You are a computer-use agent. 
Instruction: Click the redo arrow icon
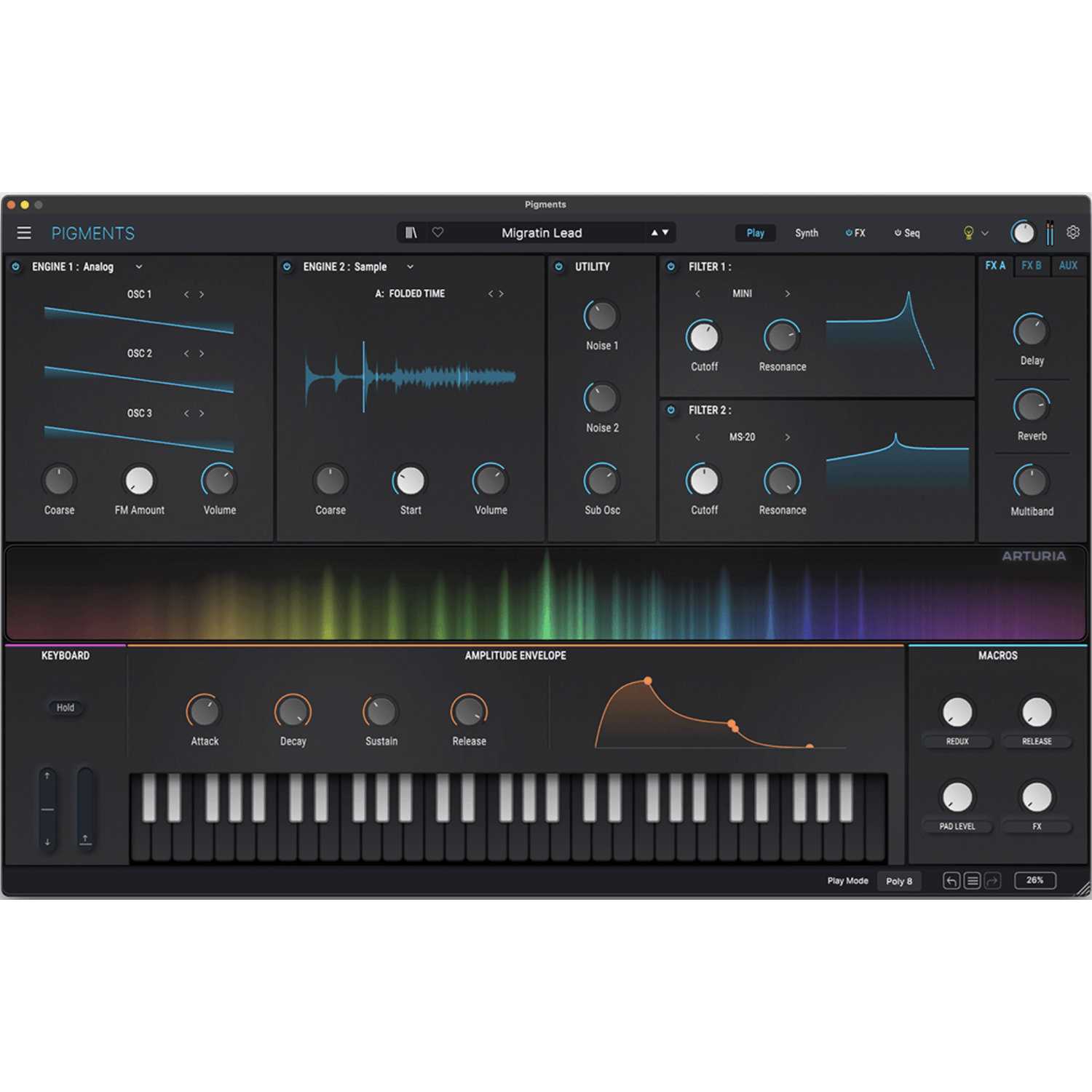[992, 881]
